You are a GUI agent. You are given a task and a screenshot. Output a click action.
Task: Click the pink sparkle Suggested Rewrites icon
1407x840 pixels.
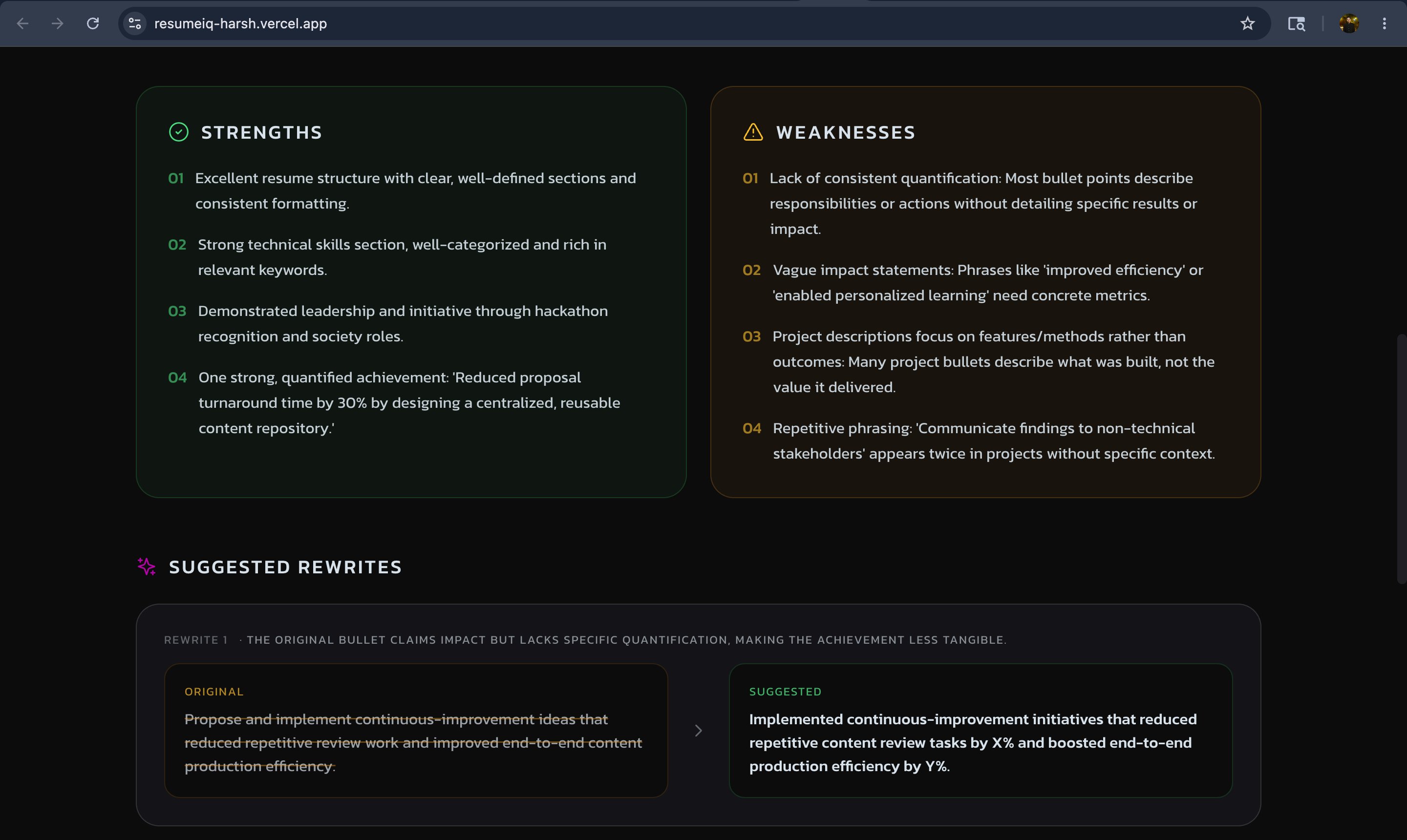click(147, 567)
